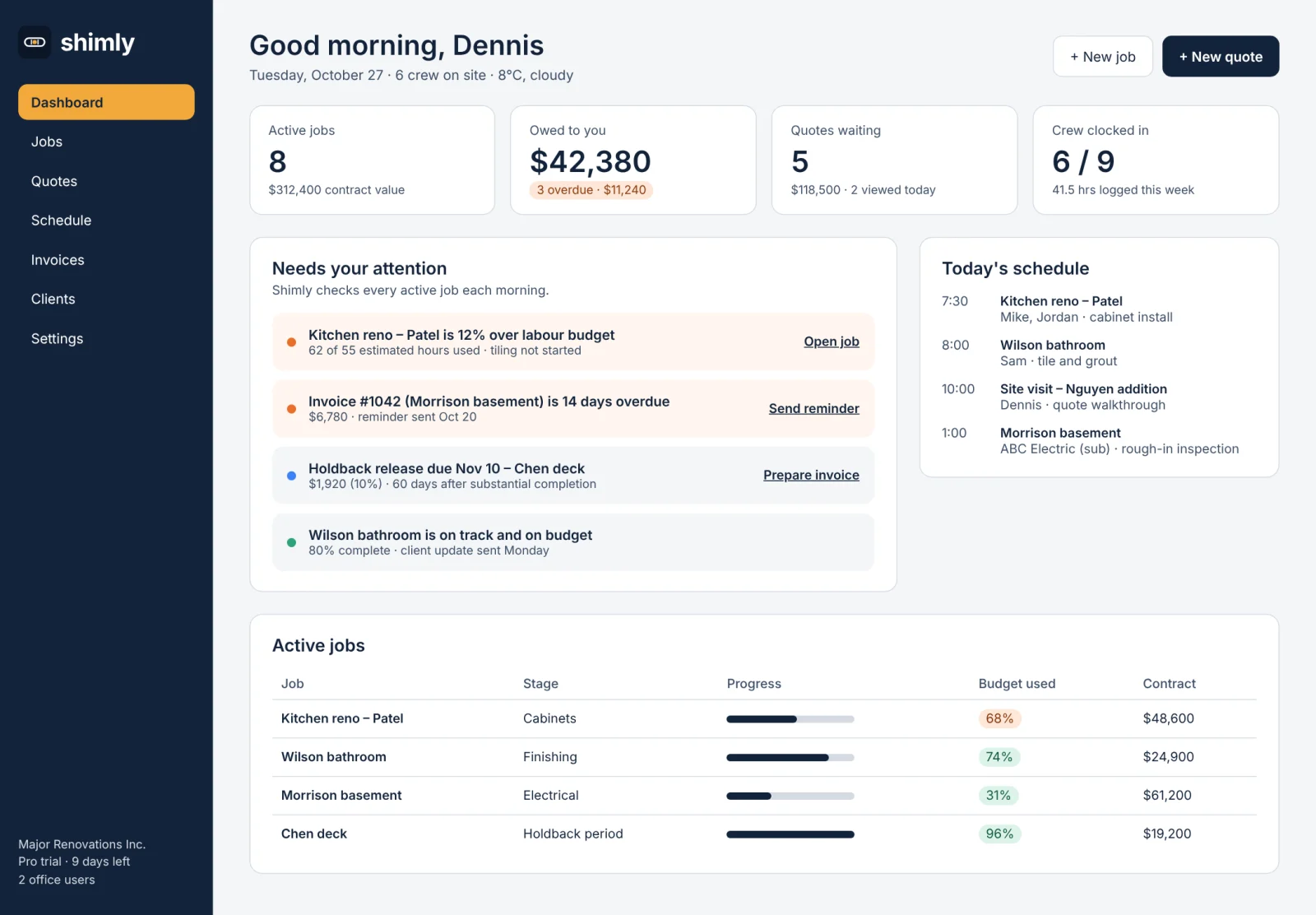This screenshot has width=1316, height=915.
Task: Click Prepare invoice for Chen deck holdback
Action: [x=811, y=475]
